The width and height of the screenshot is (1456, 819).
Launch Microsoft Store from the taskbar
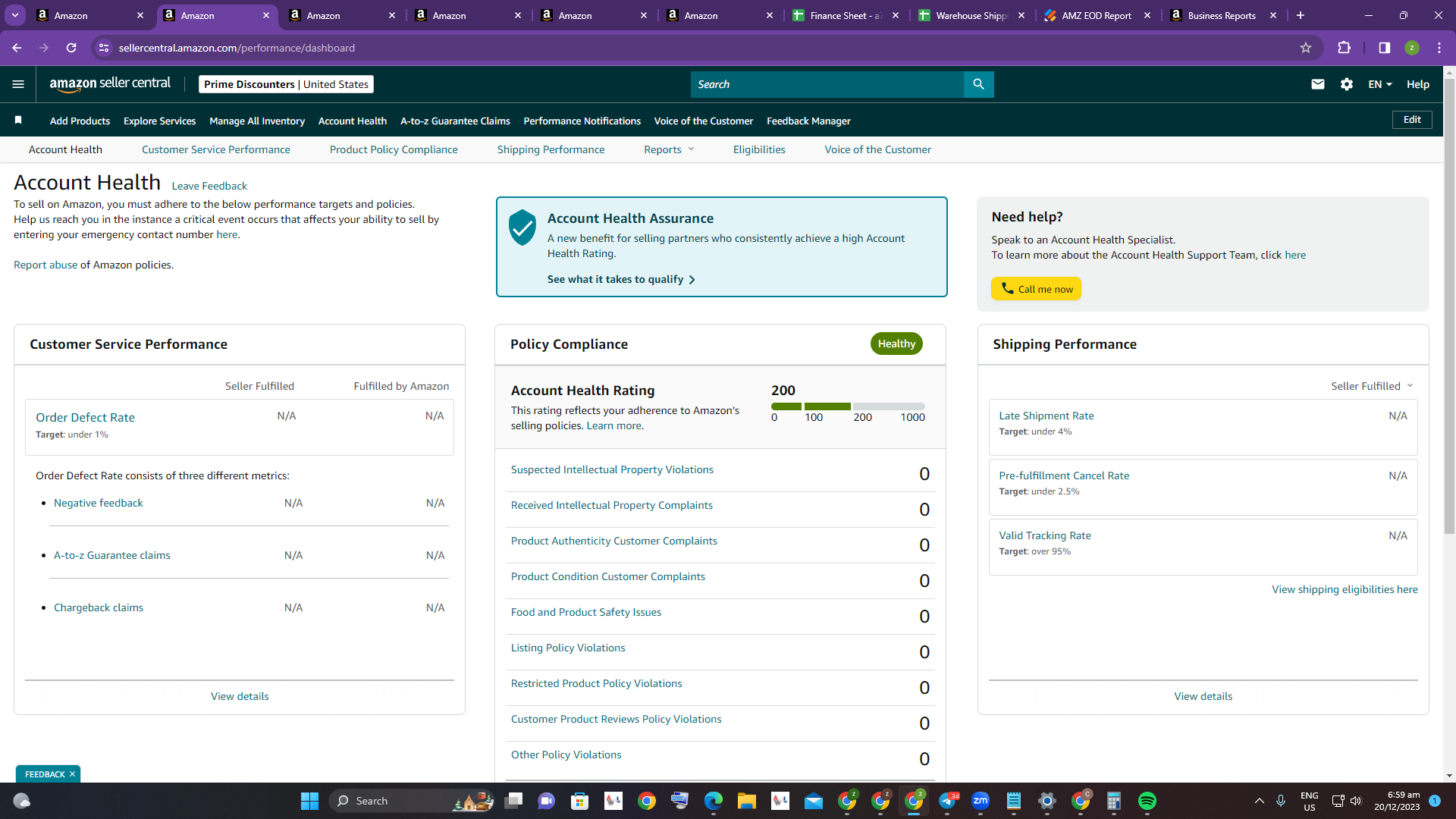(580, 801)
